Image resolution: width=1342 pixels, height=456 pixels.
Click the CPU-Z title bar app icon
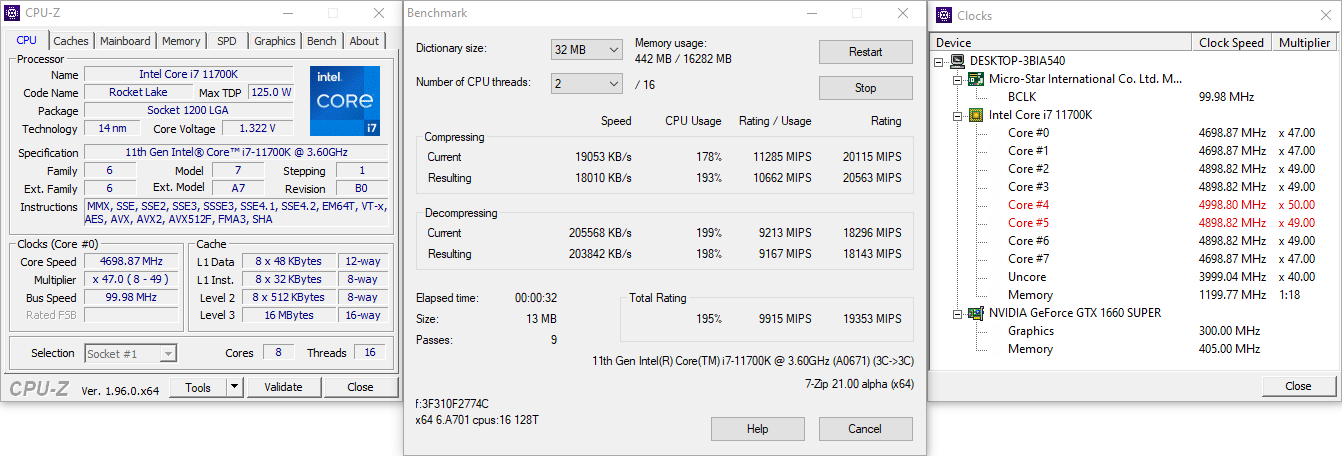pyautogui.click(x=12, y=13)
